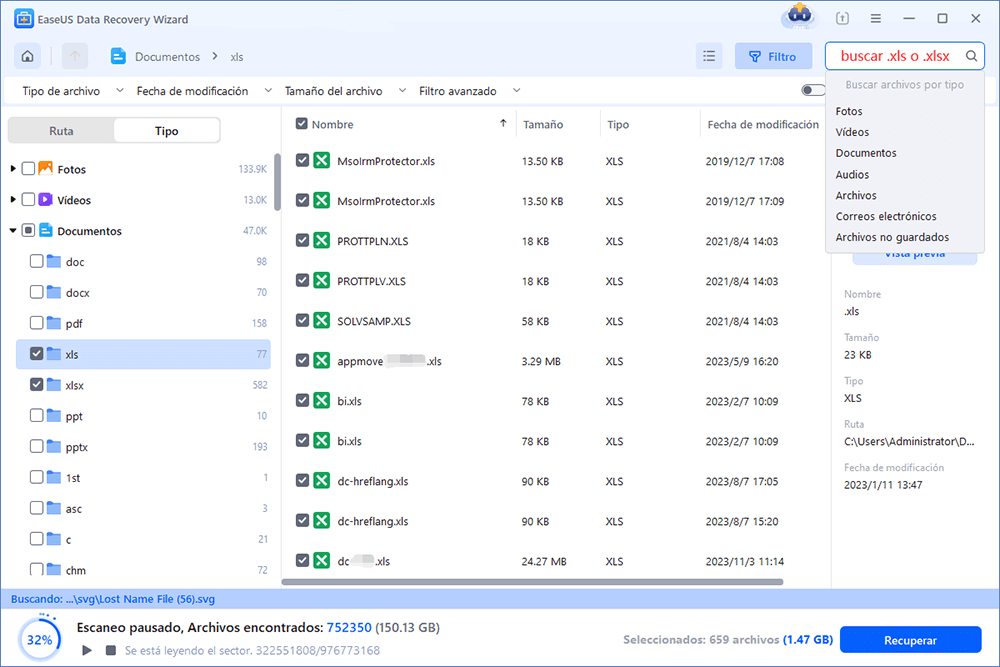Toggle sort order arrow in Nombre column
The width and height of the screenshot is (1000, 667).
503,124
